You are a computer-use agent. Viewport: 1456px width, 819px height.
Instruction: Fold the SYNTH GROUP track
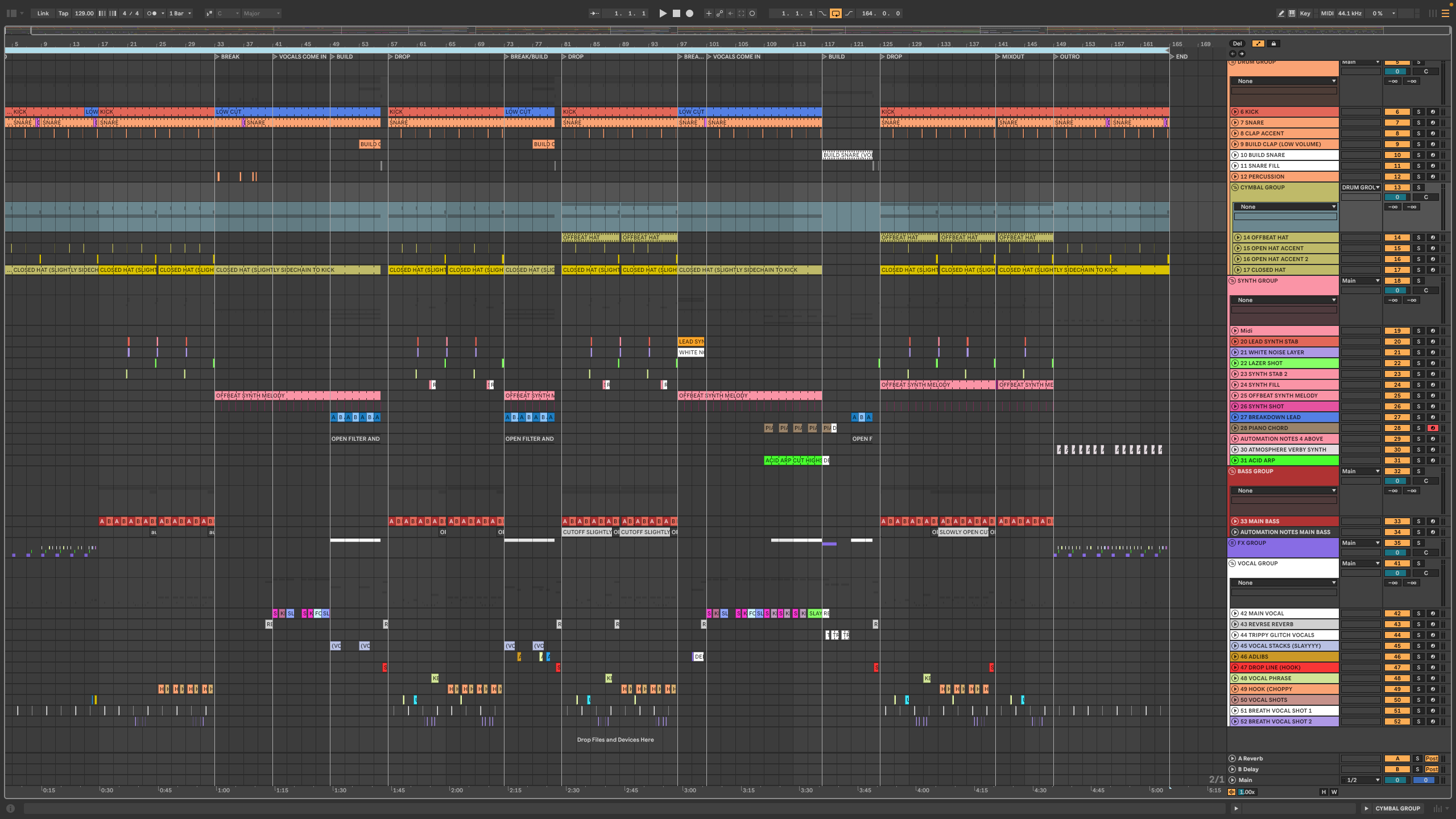(x=1232, y=281)
